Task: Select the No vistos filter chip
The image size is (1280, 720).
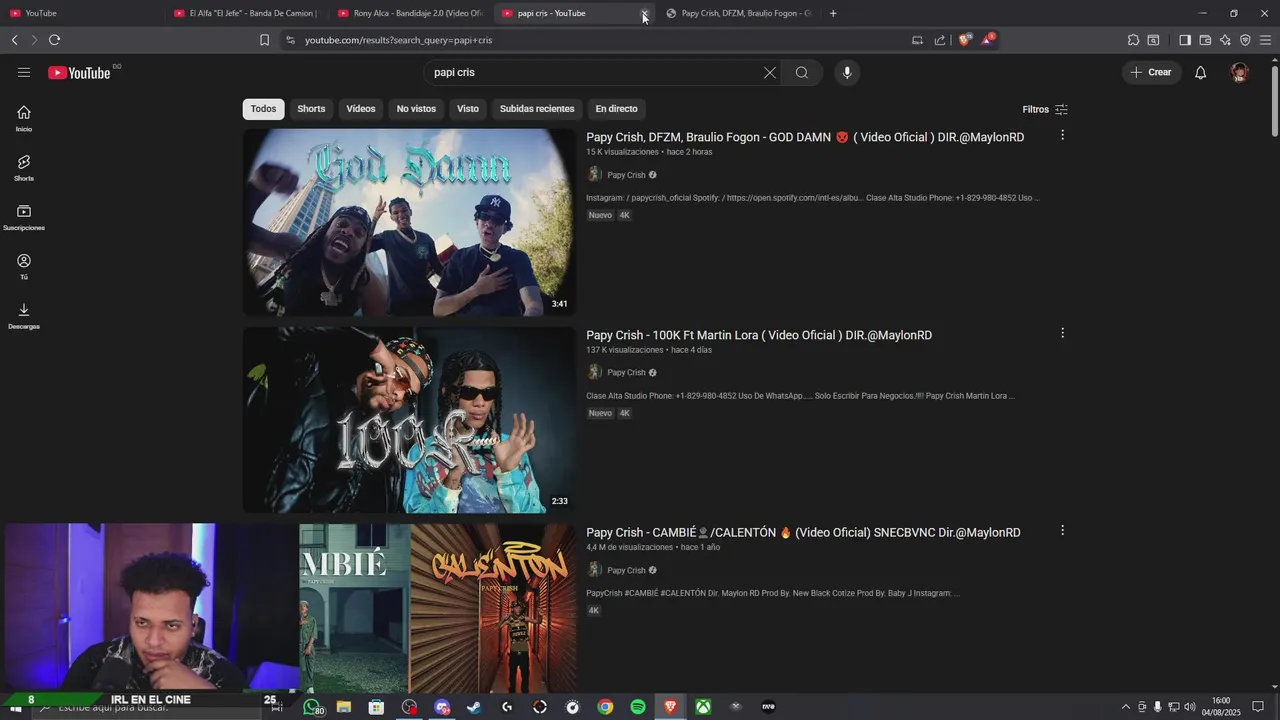Action: coord(416,109)
